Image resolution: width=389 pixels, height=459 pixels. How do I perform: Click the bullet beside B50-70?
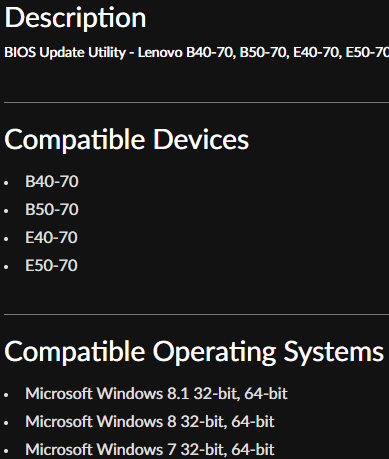(6, 211)
